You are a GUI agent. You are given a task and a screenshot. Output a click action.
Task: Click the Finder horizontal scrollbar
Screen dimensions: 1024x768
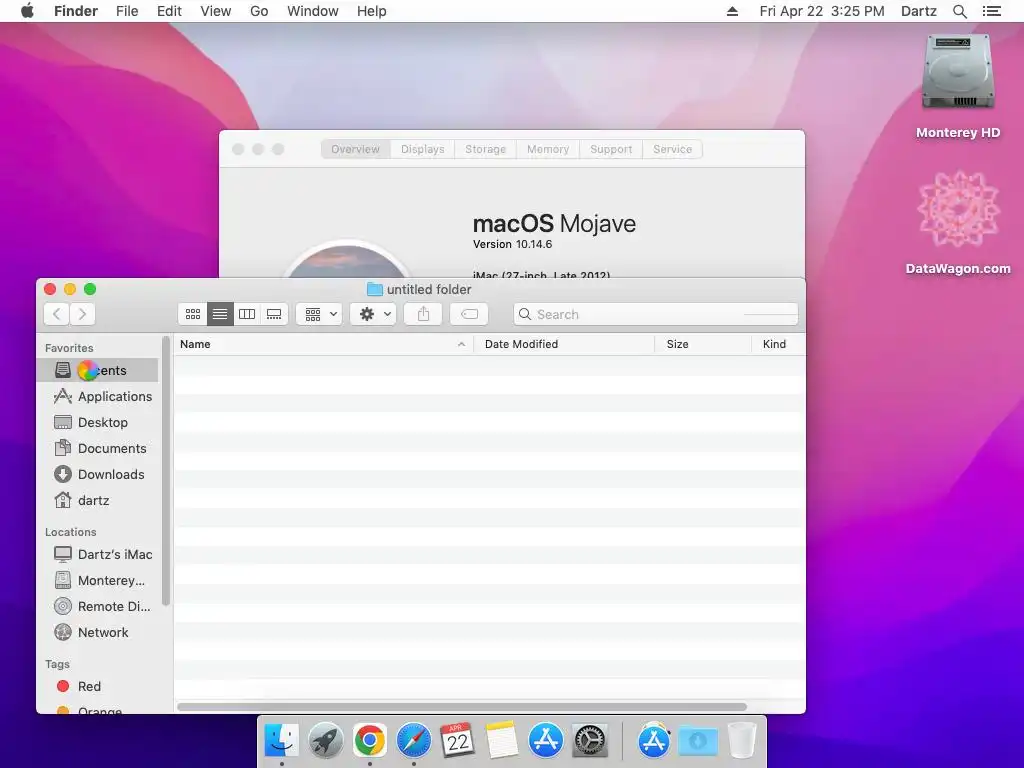[x=462, y=707]
